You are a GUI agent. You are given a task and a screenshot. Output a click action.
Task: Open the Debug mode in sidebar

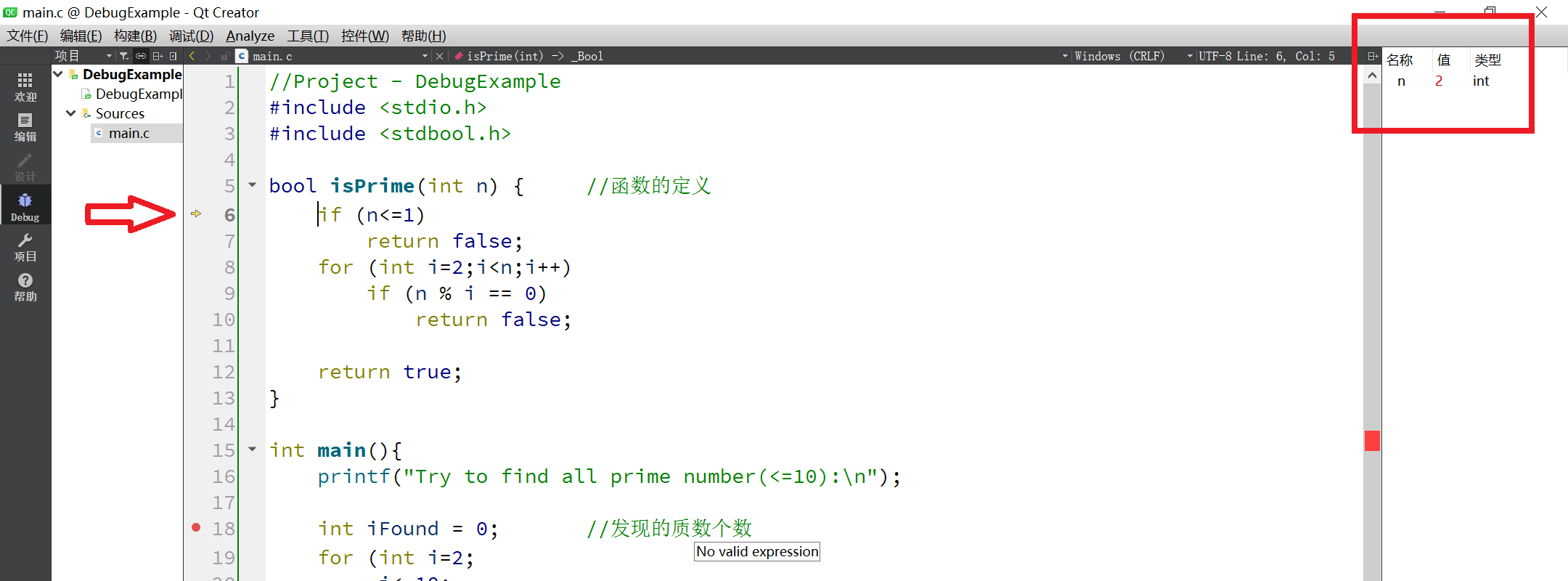tap(25, 206)
